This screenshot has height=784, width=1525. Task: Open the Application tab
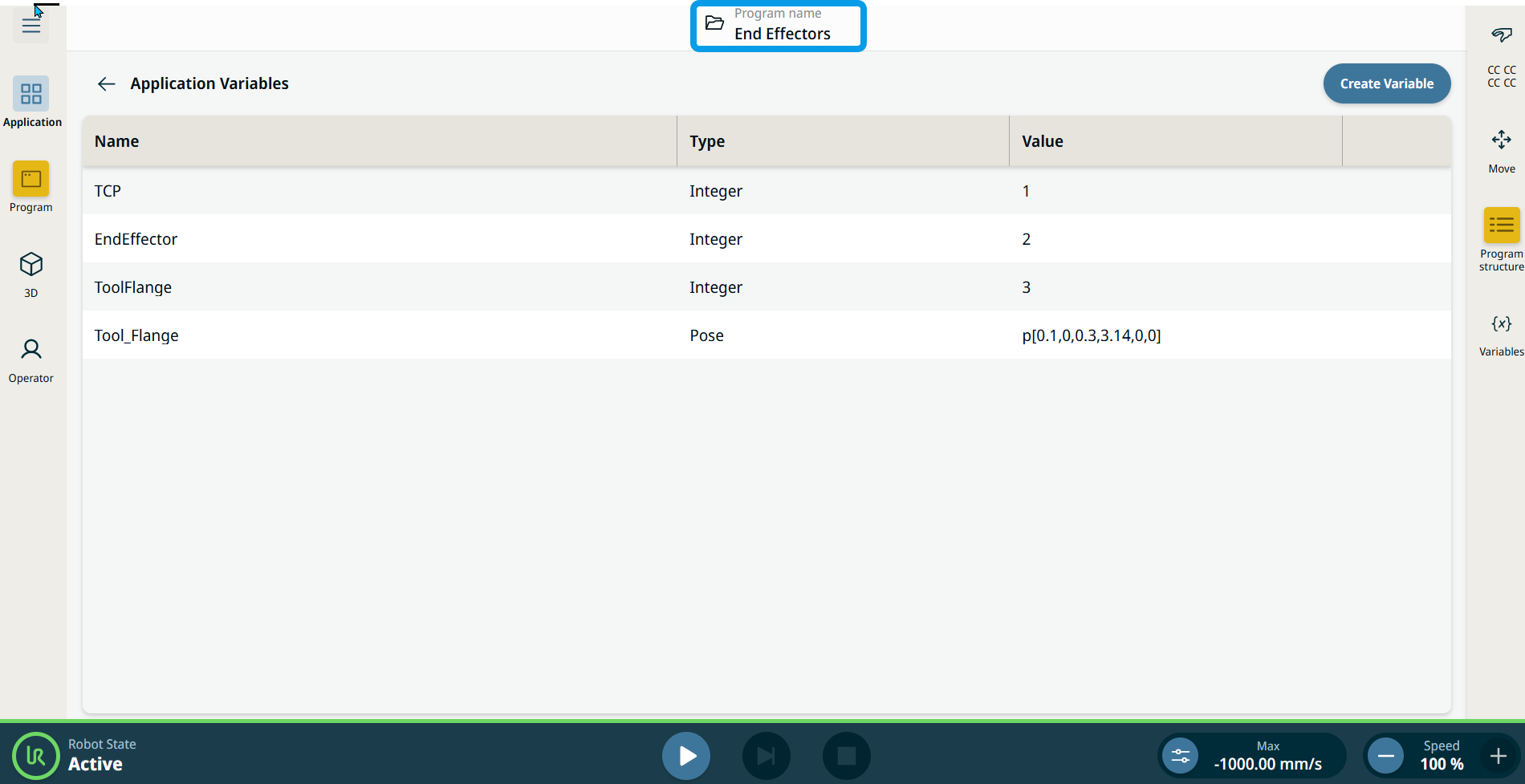[31, 101]
